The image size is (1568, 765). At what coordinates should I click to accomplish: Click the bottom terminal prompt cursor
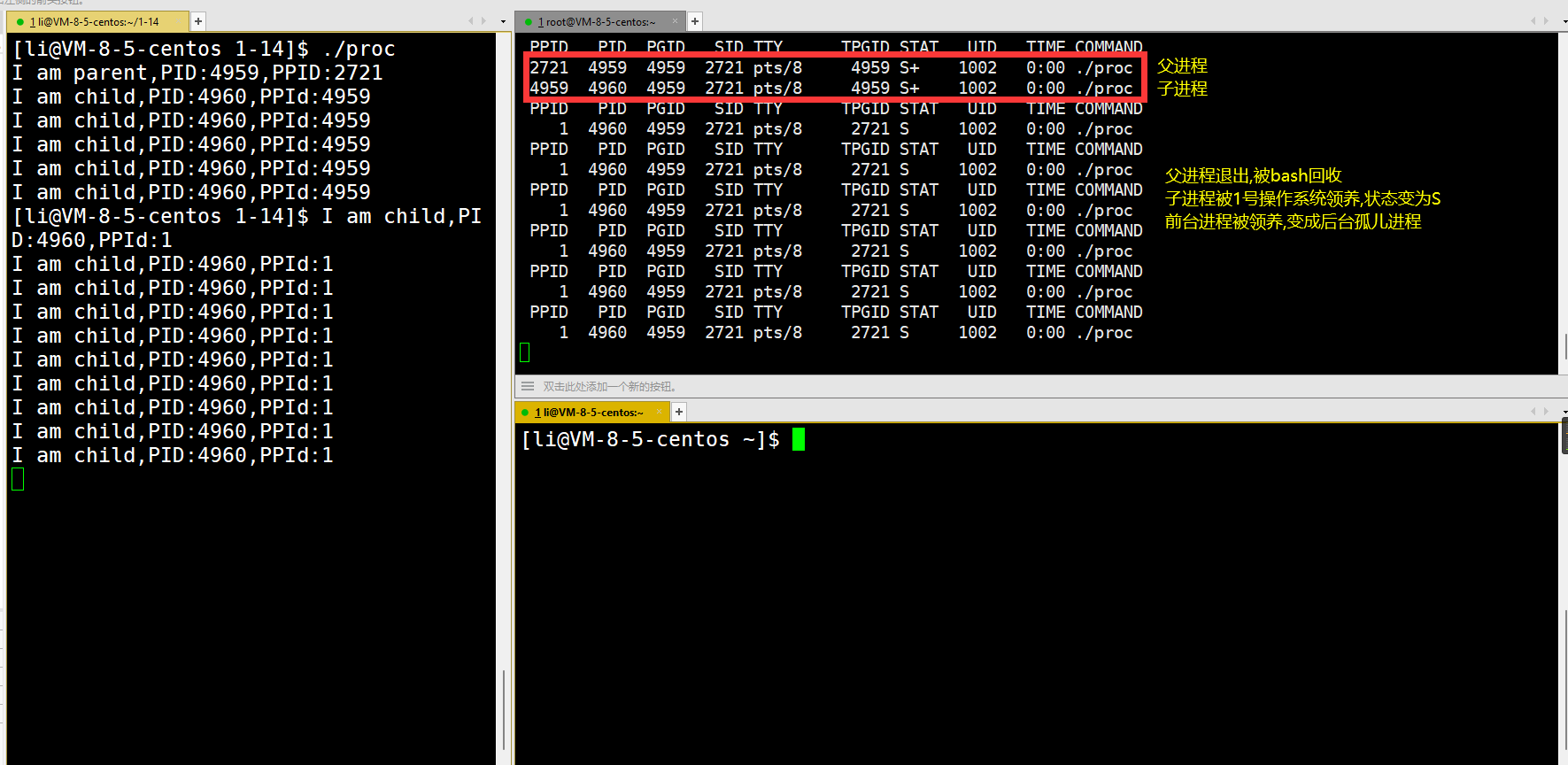click(799, 439)
